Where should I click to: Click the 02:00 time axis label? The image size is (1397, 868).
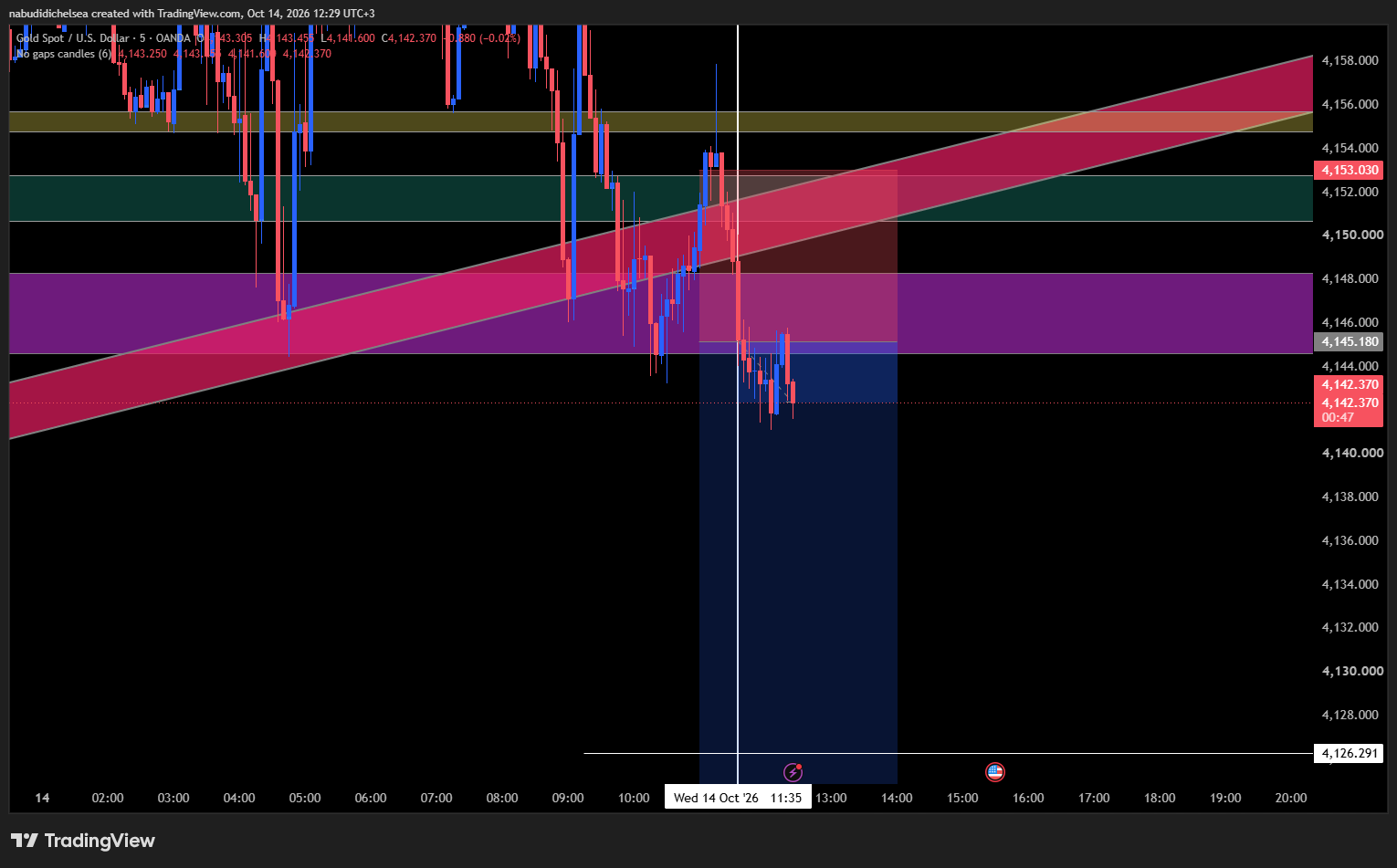(x=108, y=798)
